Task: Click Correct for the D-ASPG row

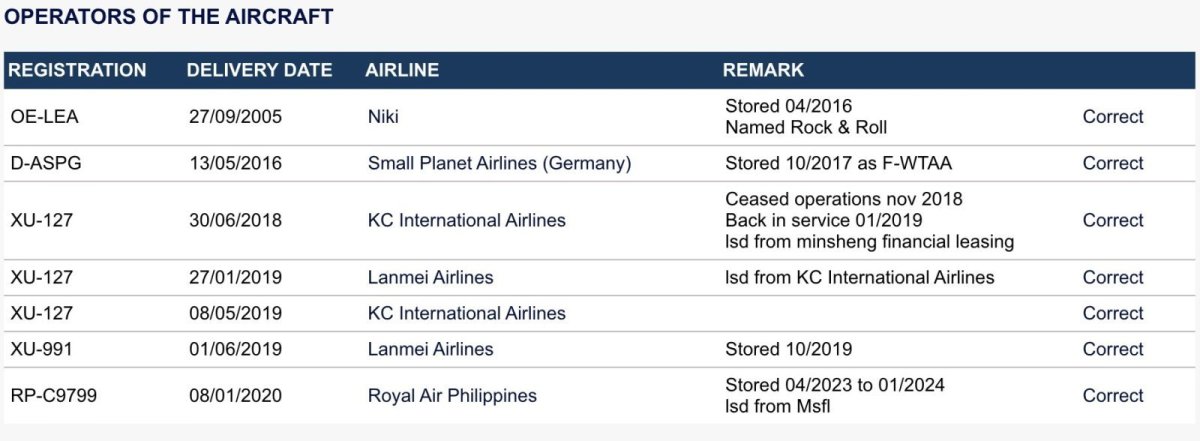Action: click(1112, 163)
